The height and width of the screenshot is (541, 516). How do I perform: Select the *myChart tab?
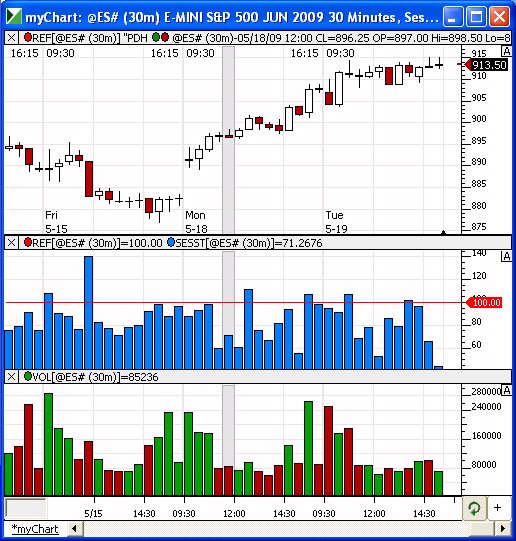tap(35, 529)
